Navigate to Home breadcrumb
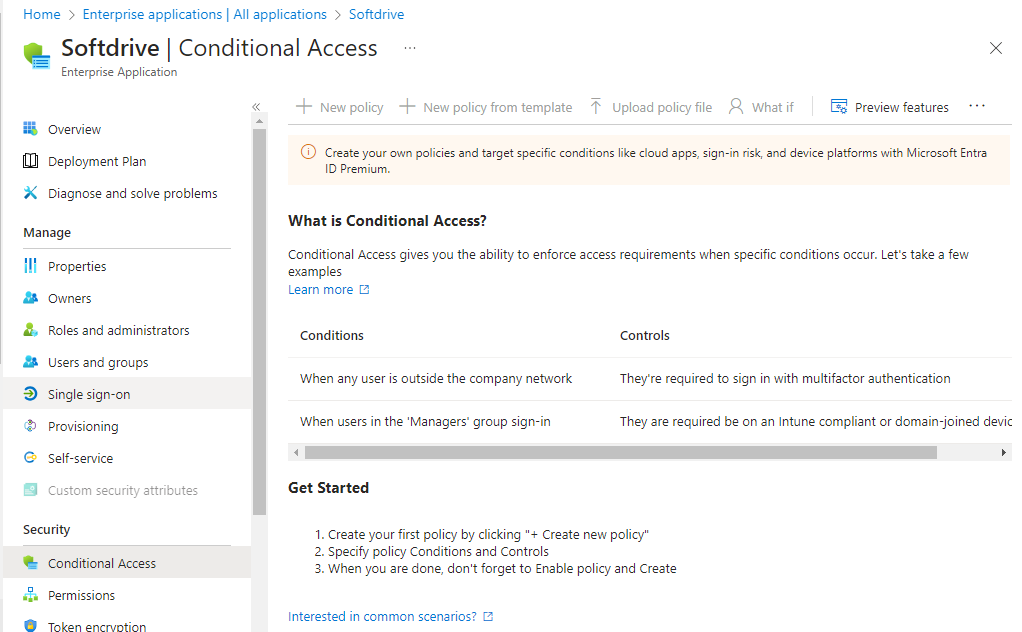 coord(42,14)
